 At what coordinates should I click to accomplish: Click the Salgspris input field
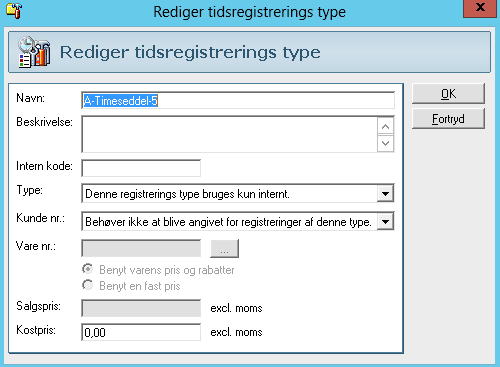[141, 308]
